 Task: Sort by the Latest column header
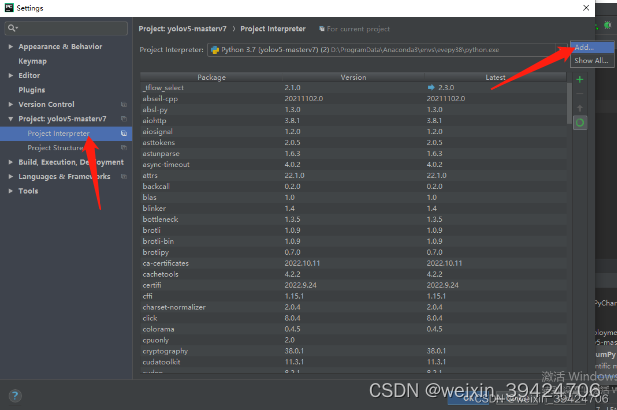click(x=495, y=77)
